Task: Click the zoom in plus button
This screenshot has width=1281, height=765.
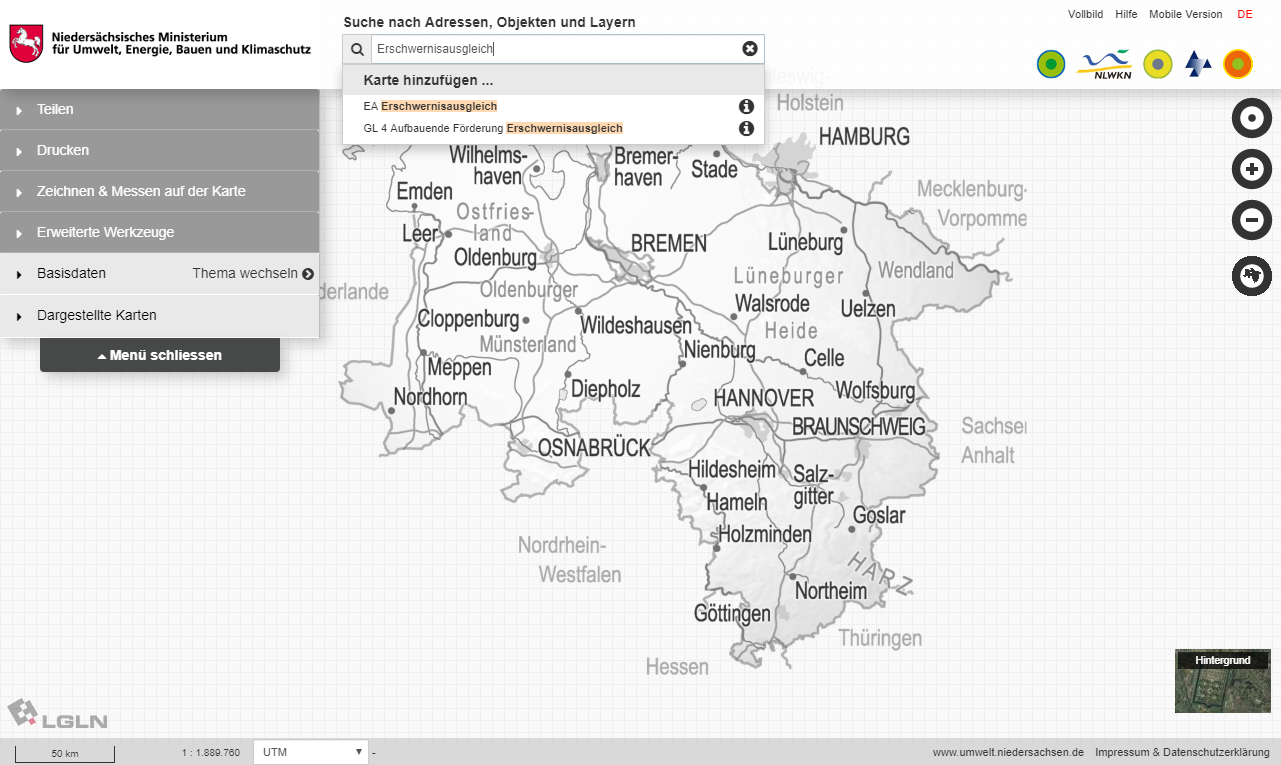Action: click(x=1250, y=169)
